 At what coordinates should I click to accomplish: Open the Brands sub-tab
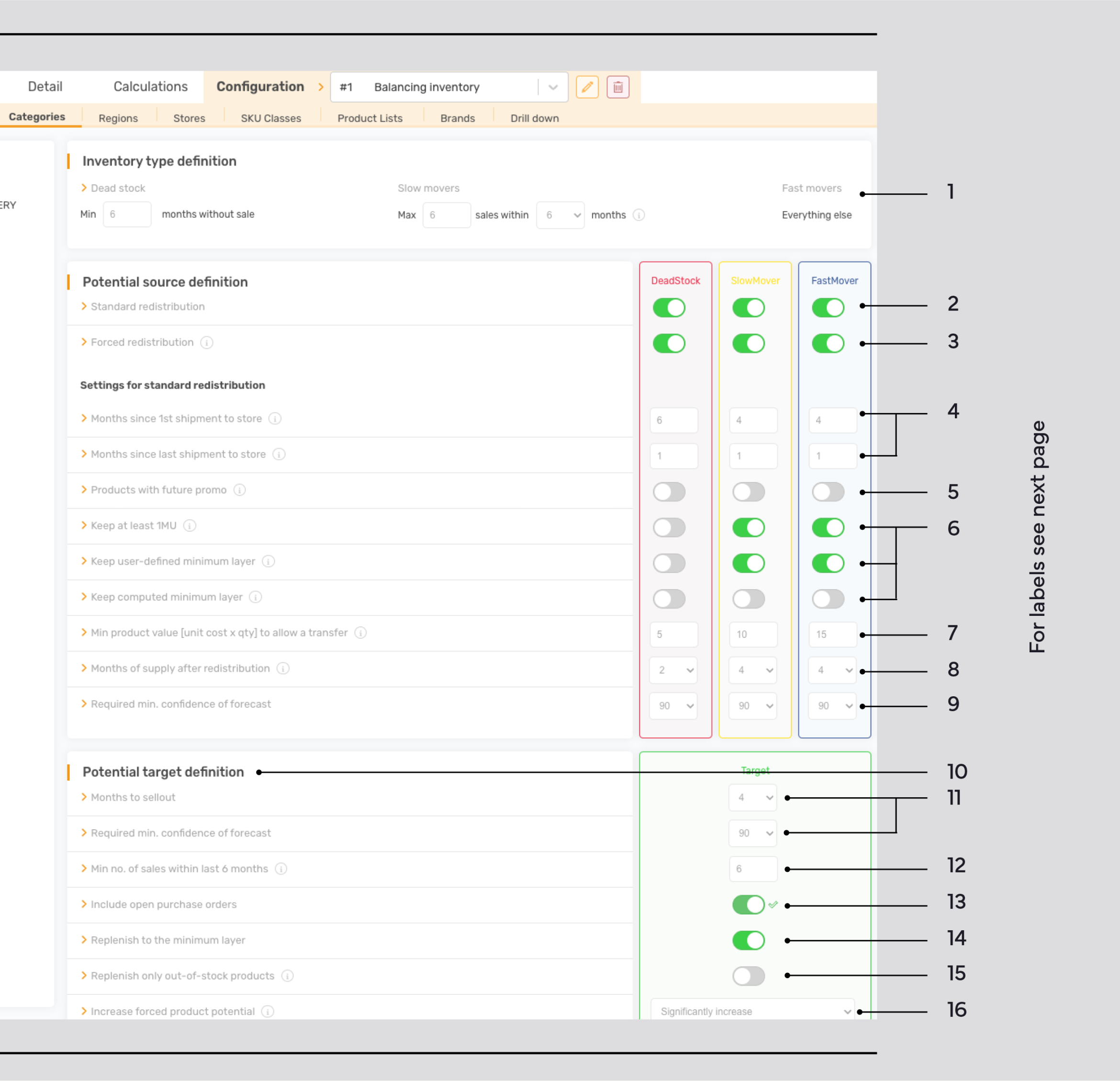[x=458, y=118]
